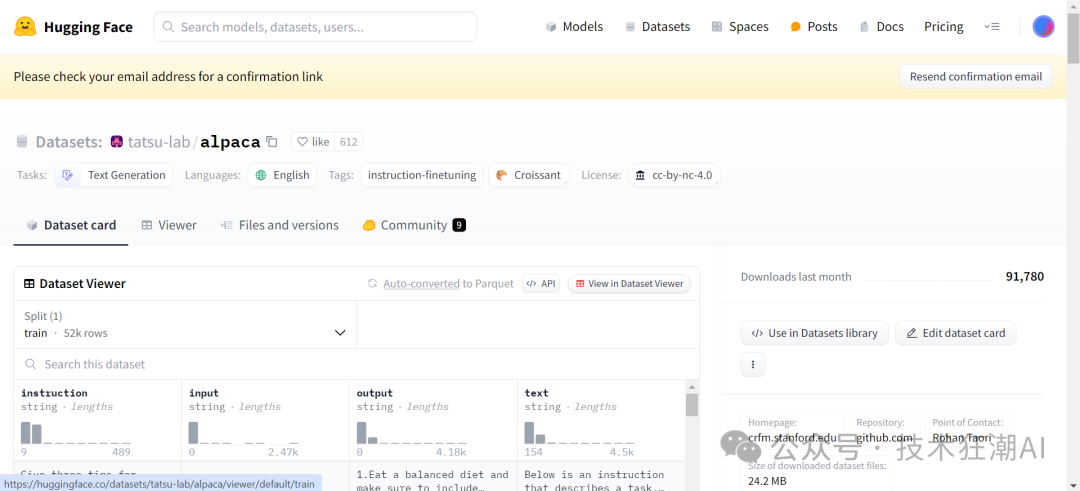Click the cc-by-nc-4.0 license tag
The width and height of the screenshot is (1080, 491).
674,175
